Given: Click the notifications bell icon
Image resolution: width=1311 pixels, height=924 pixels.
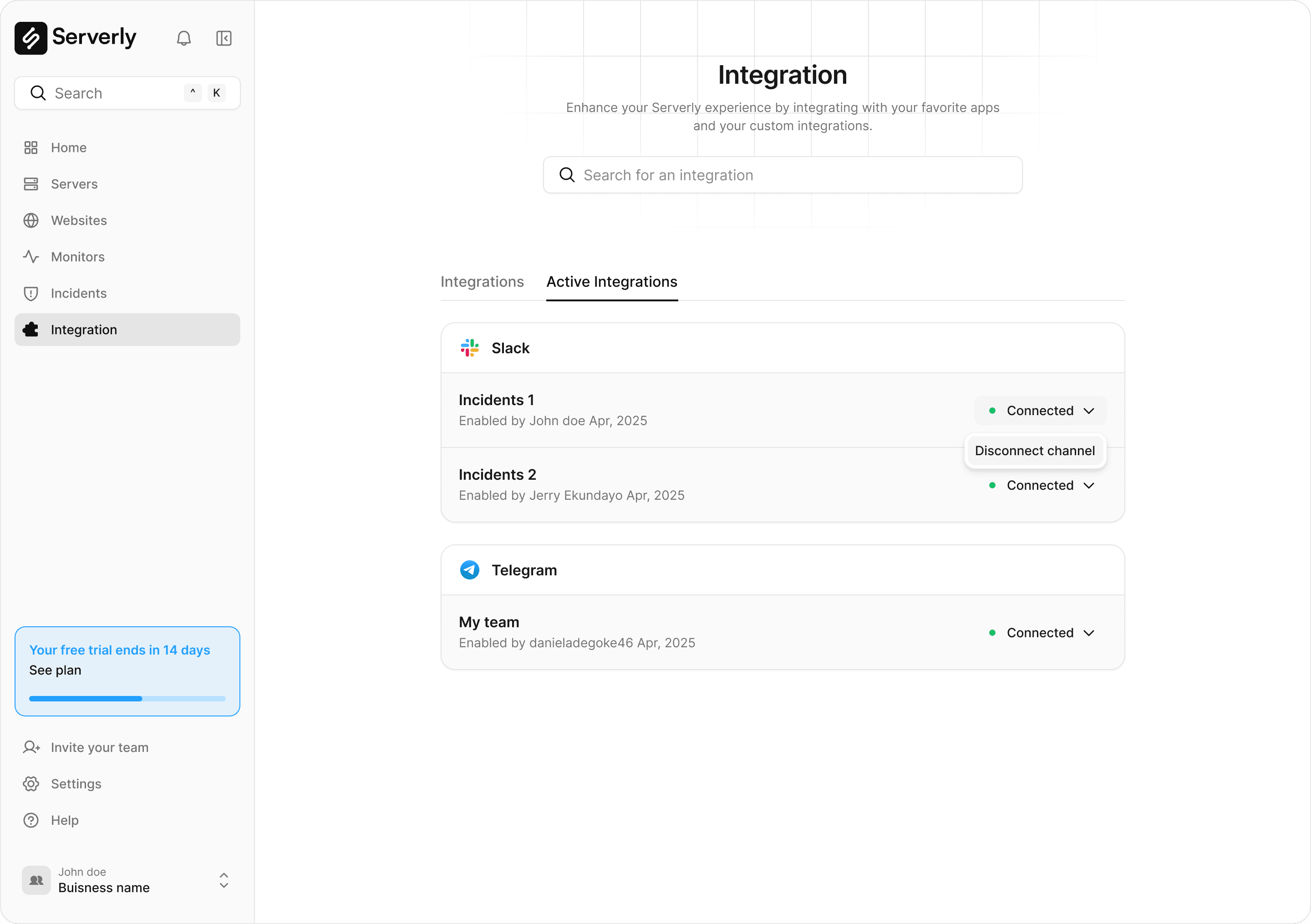Looking at the screenshot, I should (183, 38).
